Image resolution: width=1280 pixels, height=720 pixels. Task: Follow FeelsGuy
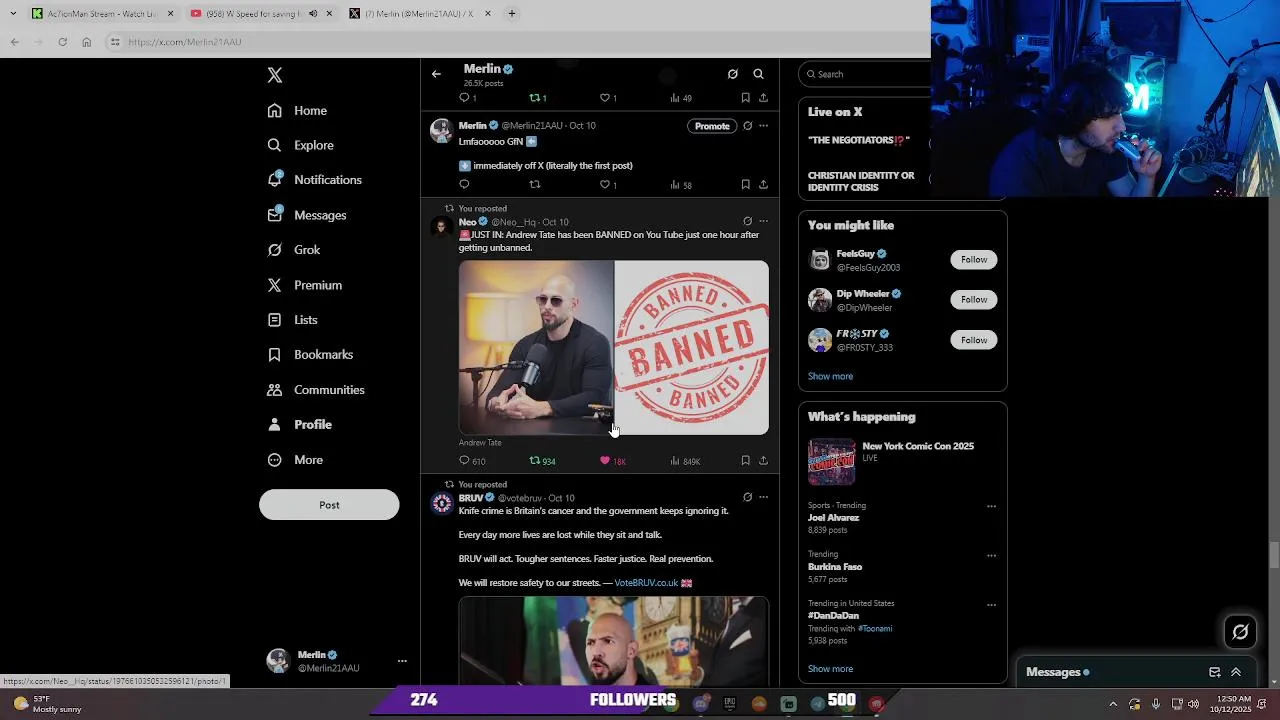(974, 260)
